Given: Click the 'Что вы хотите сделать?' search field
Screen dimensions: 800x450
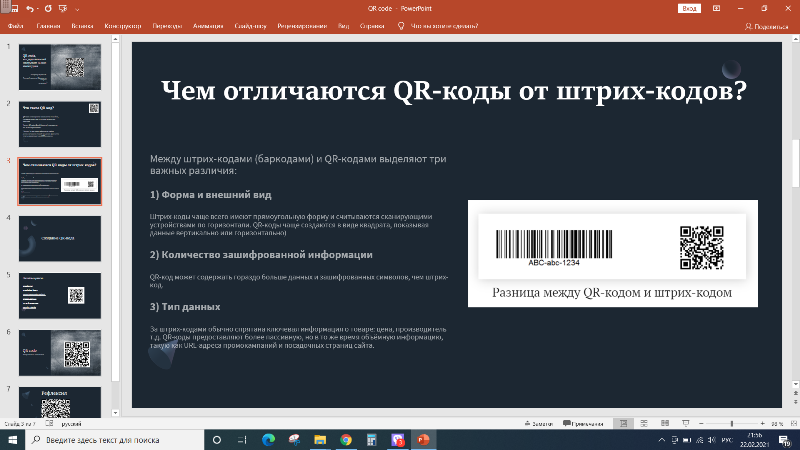Looking at the screenshot, I should [444, 26].
